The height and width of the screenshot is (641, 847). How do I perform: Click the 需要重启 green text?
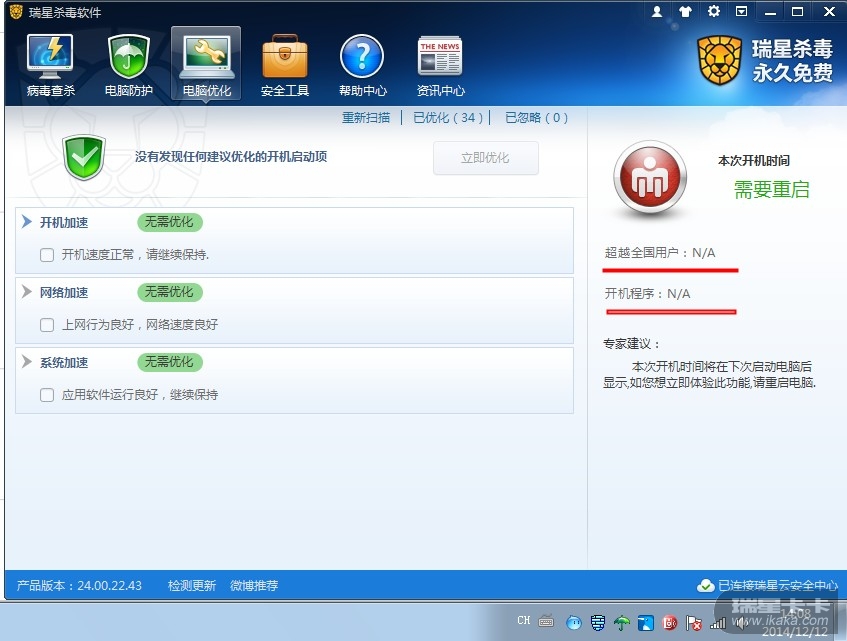tap(771, 190)
